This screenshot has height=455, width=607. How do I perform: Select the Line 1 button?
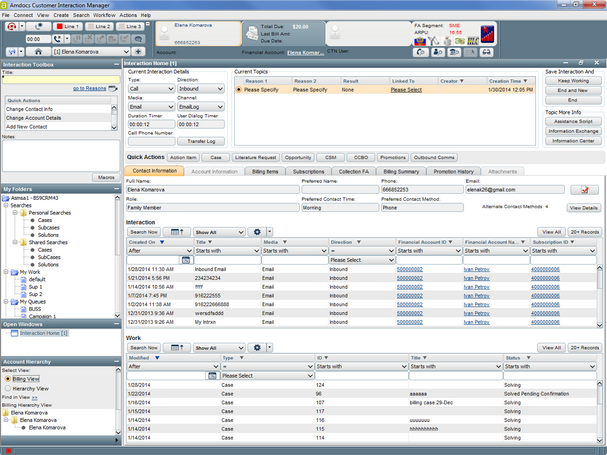(x=68, y=26)
